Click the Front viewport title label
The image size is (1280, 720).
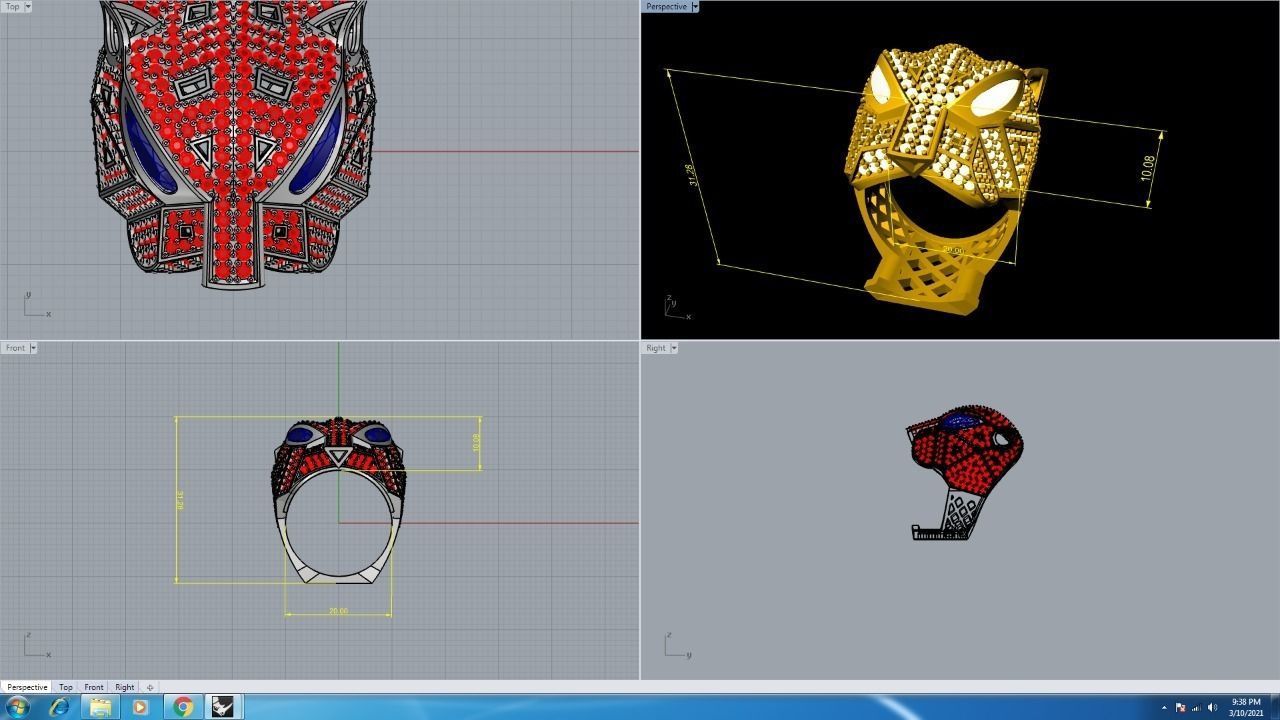click(15, 348)
